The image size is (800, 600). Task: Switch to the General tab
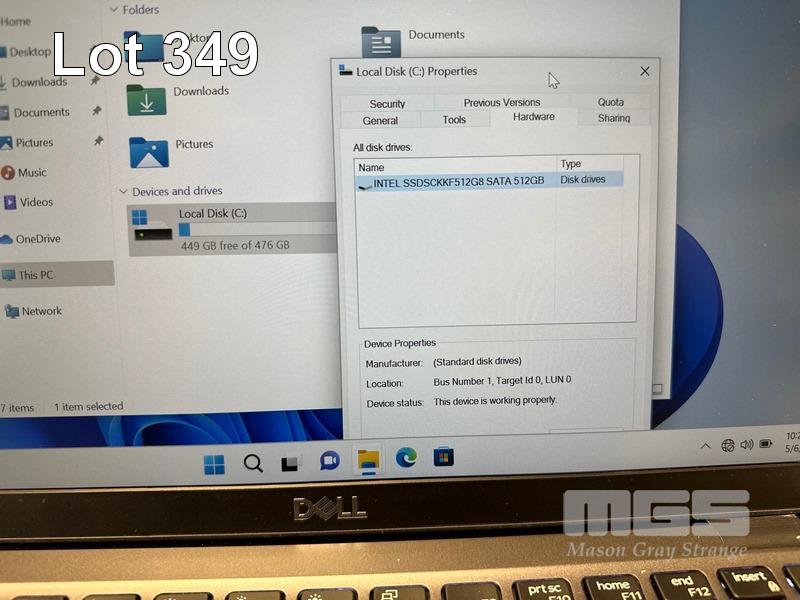(x=380, y=121)
